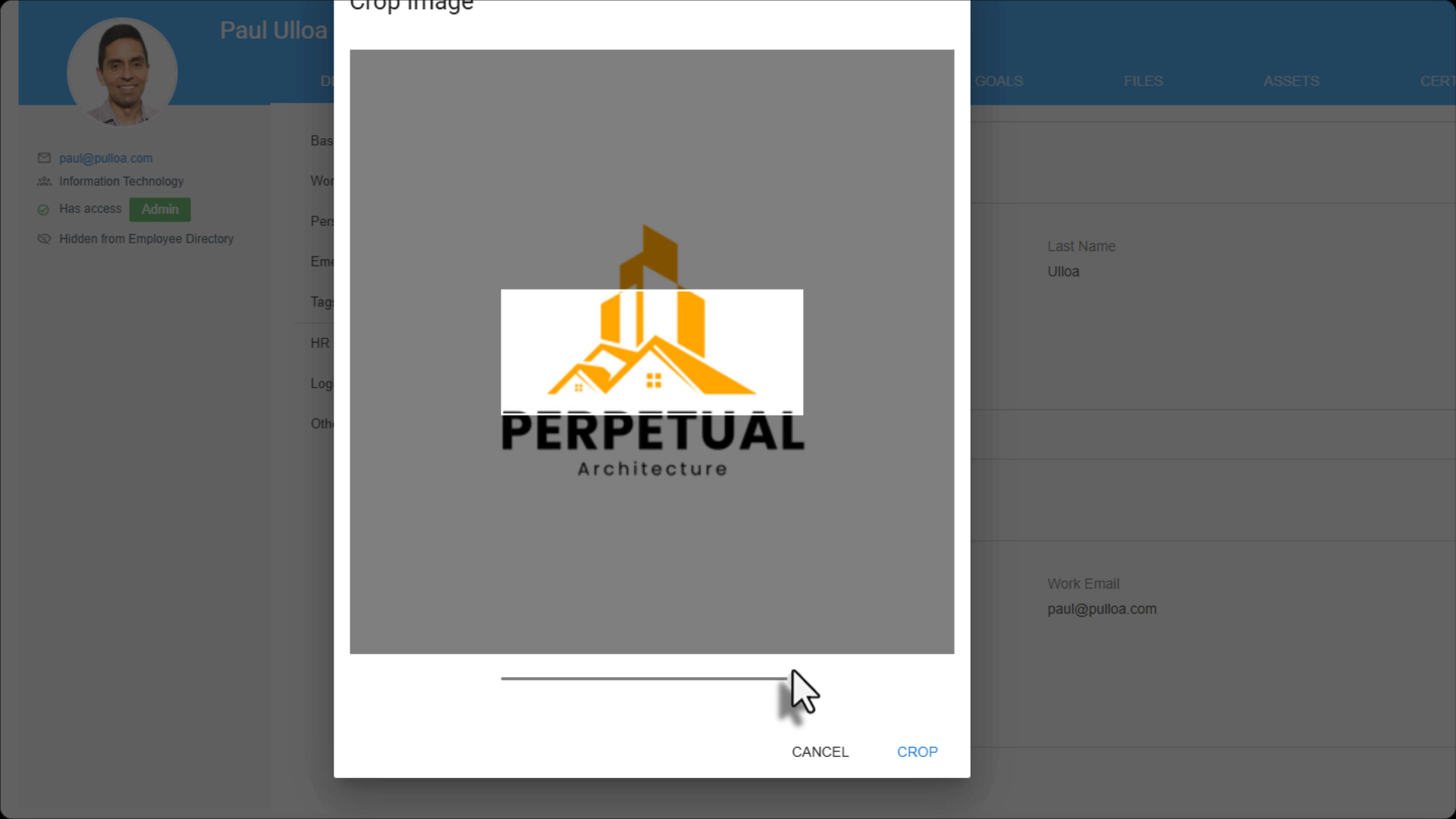Screen dimensions: 1456x819
Task: Click the PERPETUAL logo text in image
Action: coord(652,432)
